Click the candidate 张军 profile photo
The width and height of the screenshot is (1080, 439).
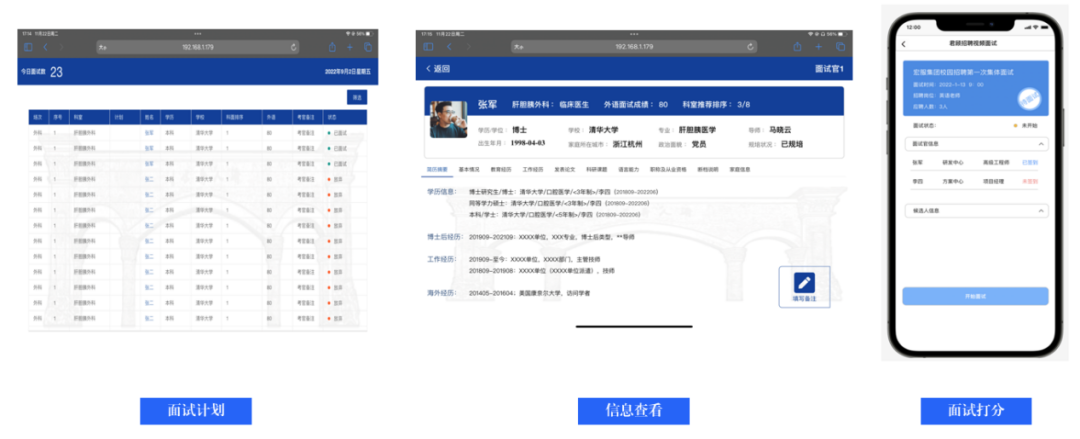tap(448, 120)
